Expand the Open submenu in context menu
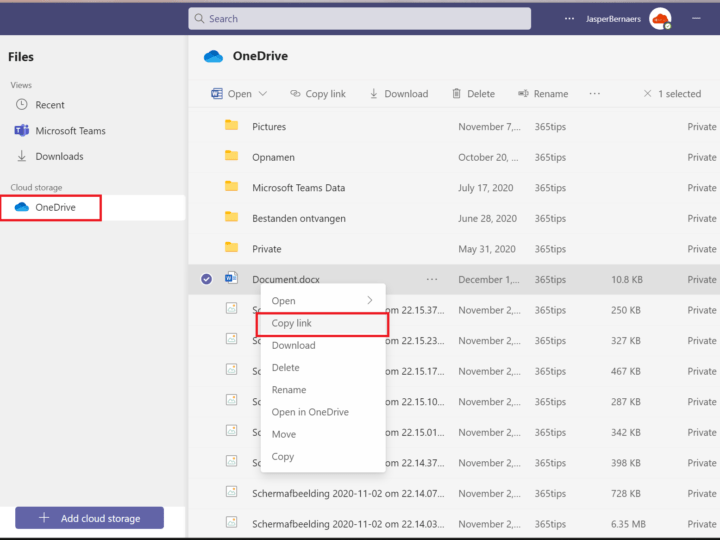 point(323,301)
